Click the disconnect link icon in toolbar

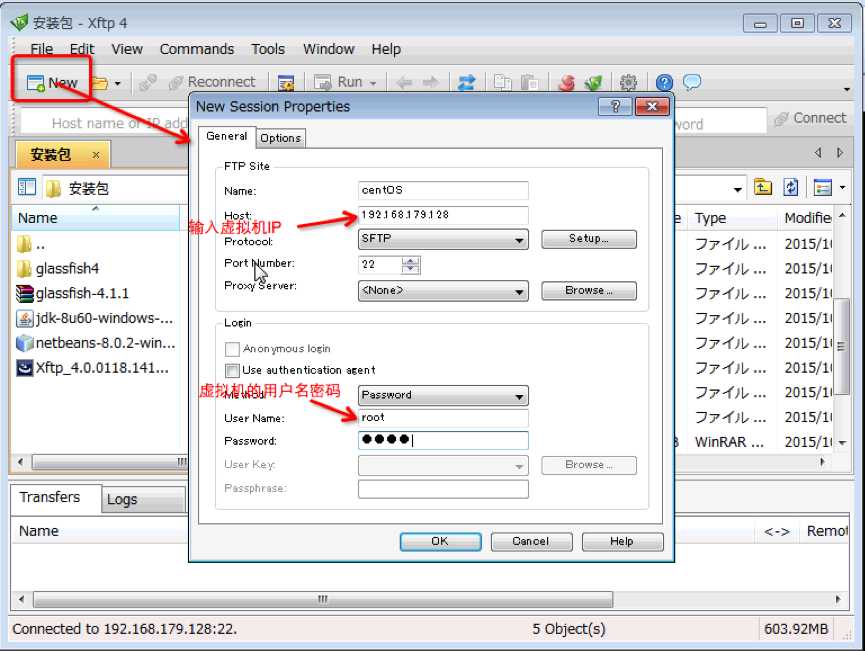(x=148, y=83)
